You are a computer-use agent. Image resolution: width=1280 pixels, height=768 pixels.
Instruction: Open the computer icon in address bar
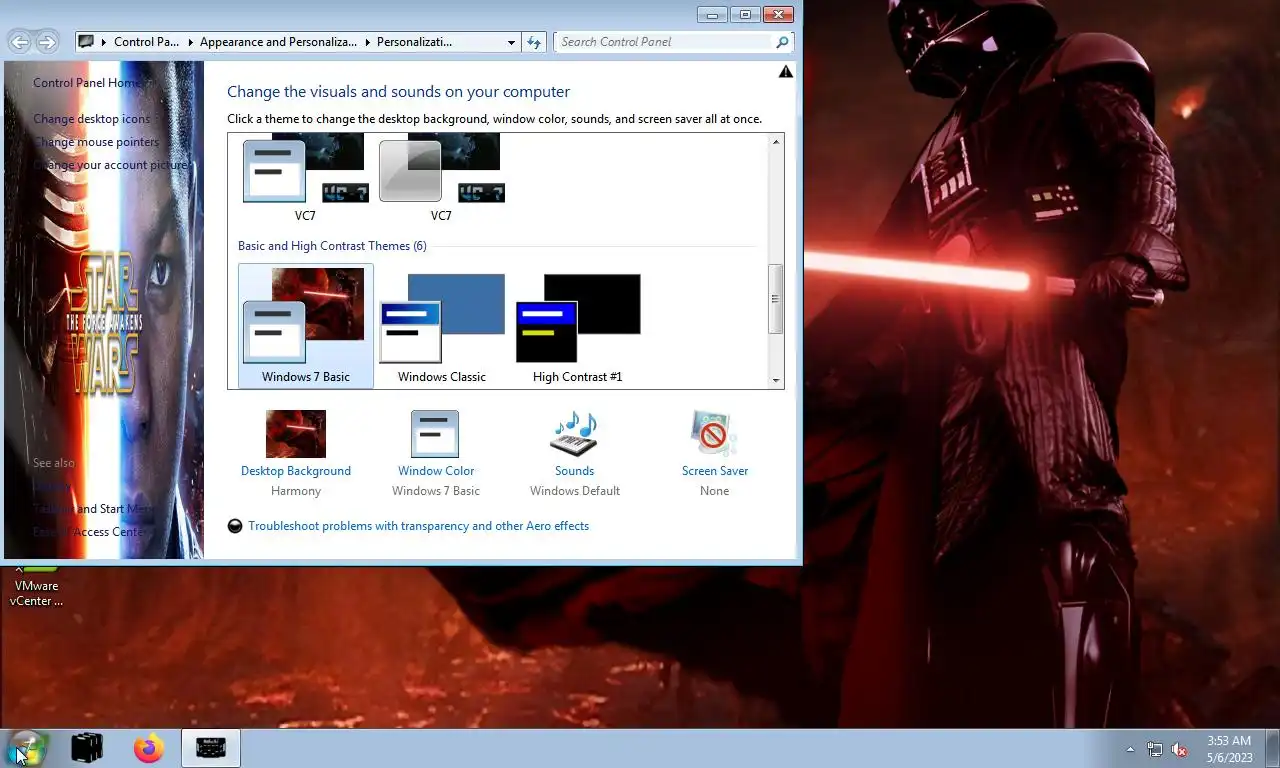point(87,42)
